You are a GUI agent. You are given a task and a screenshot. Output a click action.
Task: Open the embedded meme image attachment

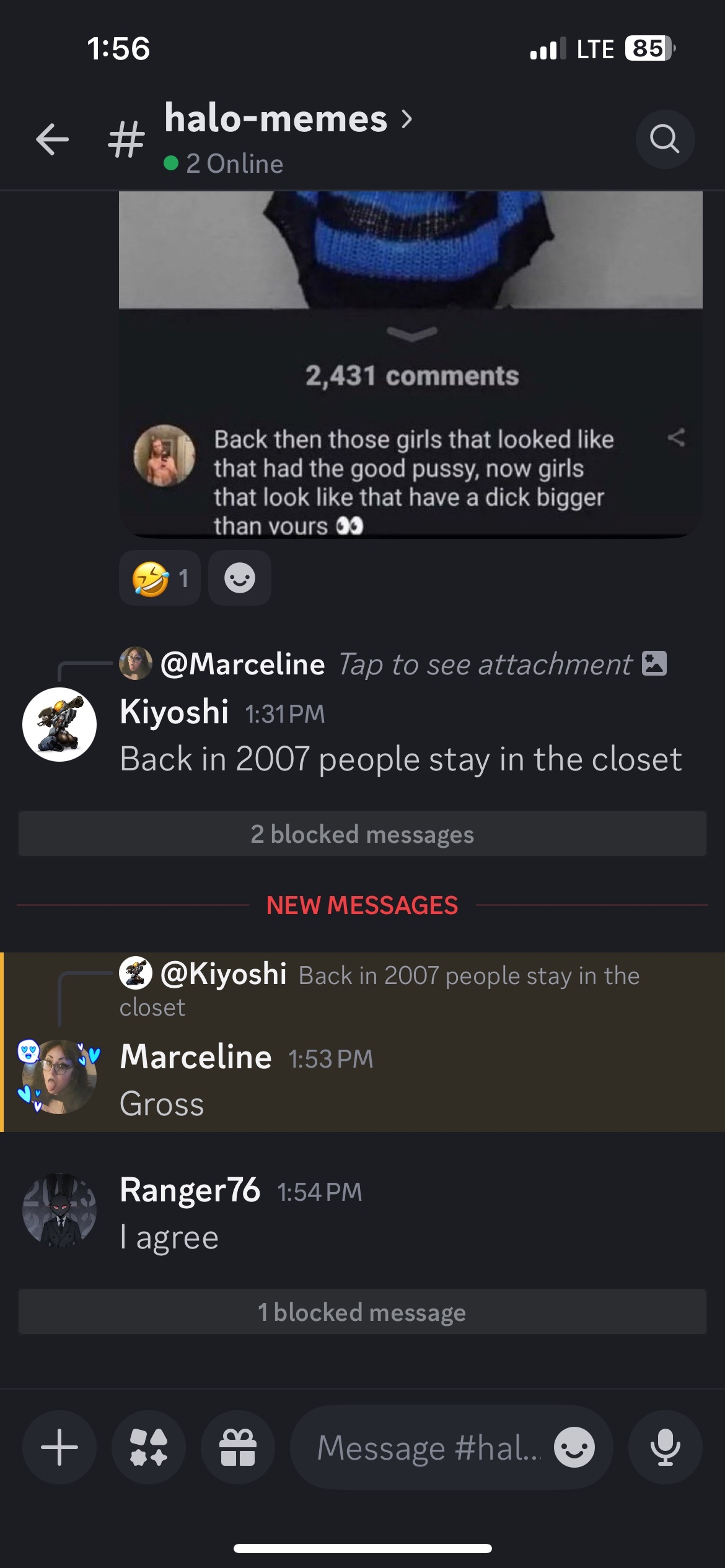pos(411,364)
